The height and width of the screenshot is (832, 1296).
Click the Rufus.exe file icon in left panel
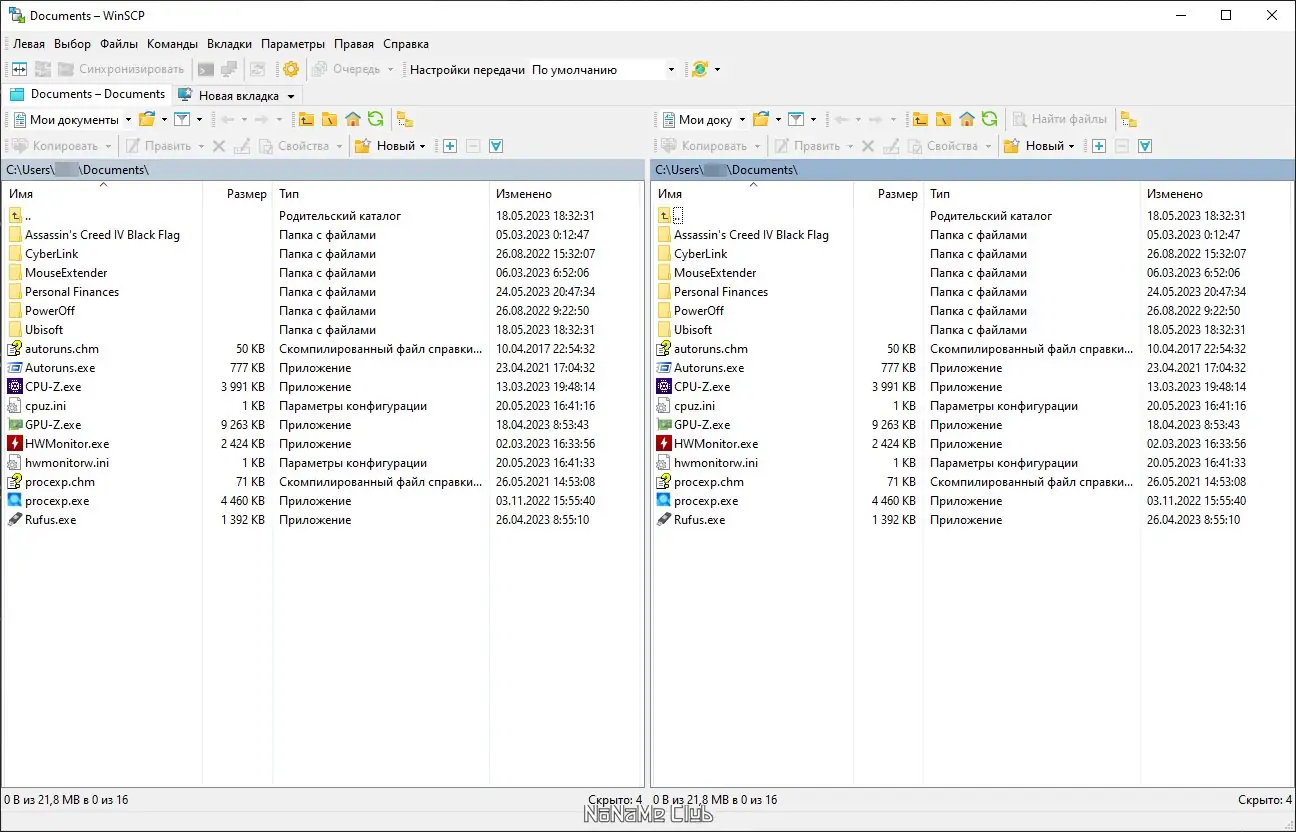coord(15,519)
